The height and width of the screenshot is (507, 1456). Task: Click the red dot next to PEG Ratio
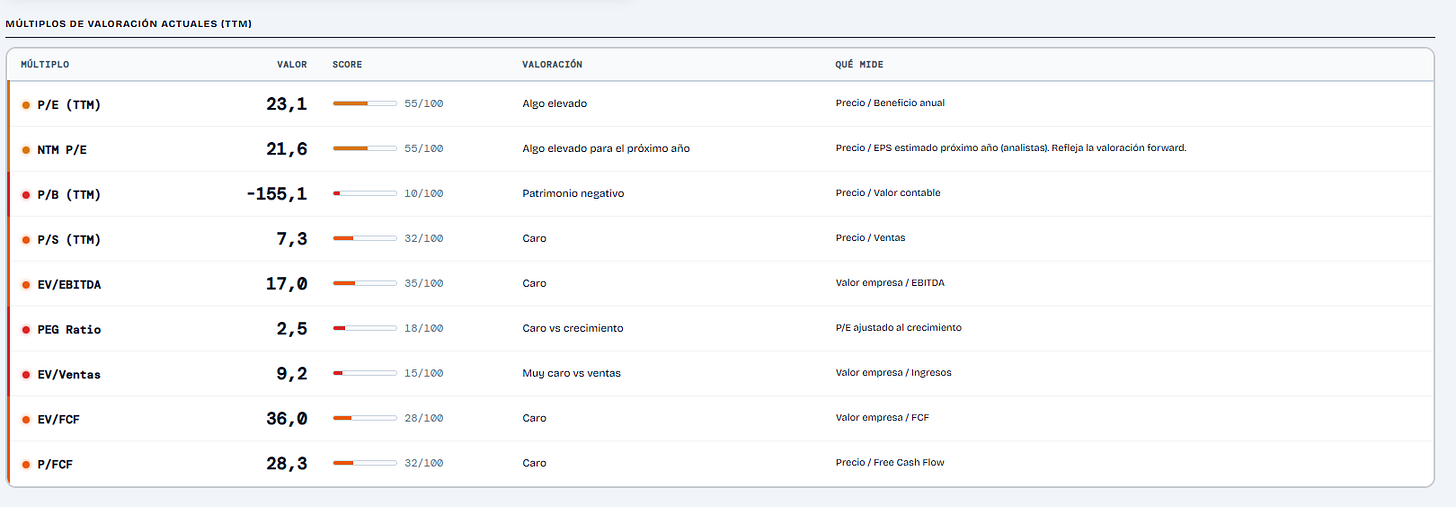click(x=26, y=329)
